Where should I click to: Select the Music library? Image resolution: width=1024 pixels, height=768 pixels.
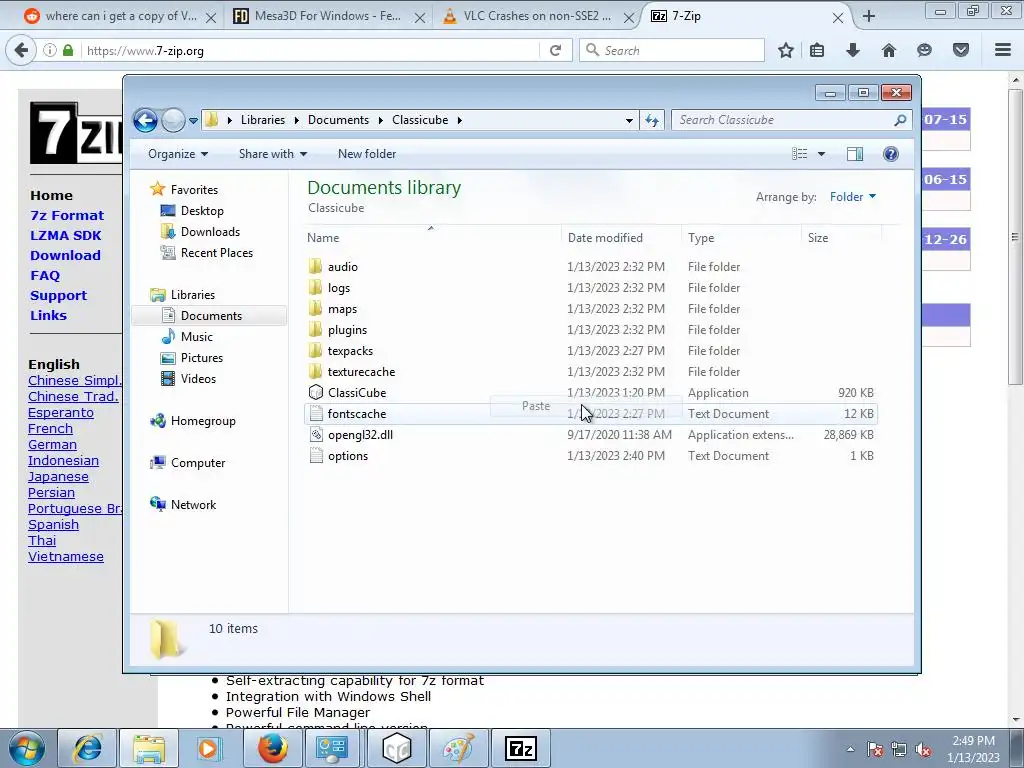click(197, 337)
